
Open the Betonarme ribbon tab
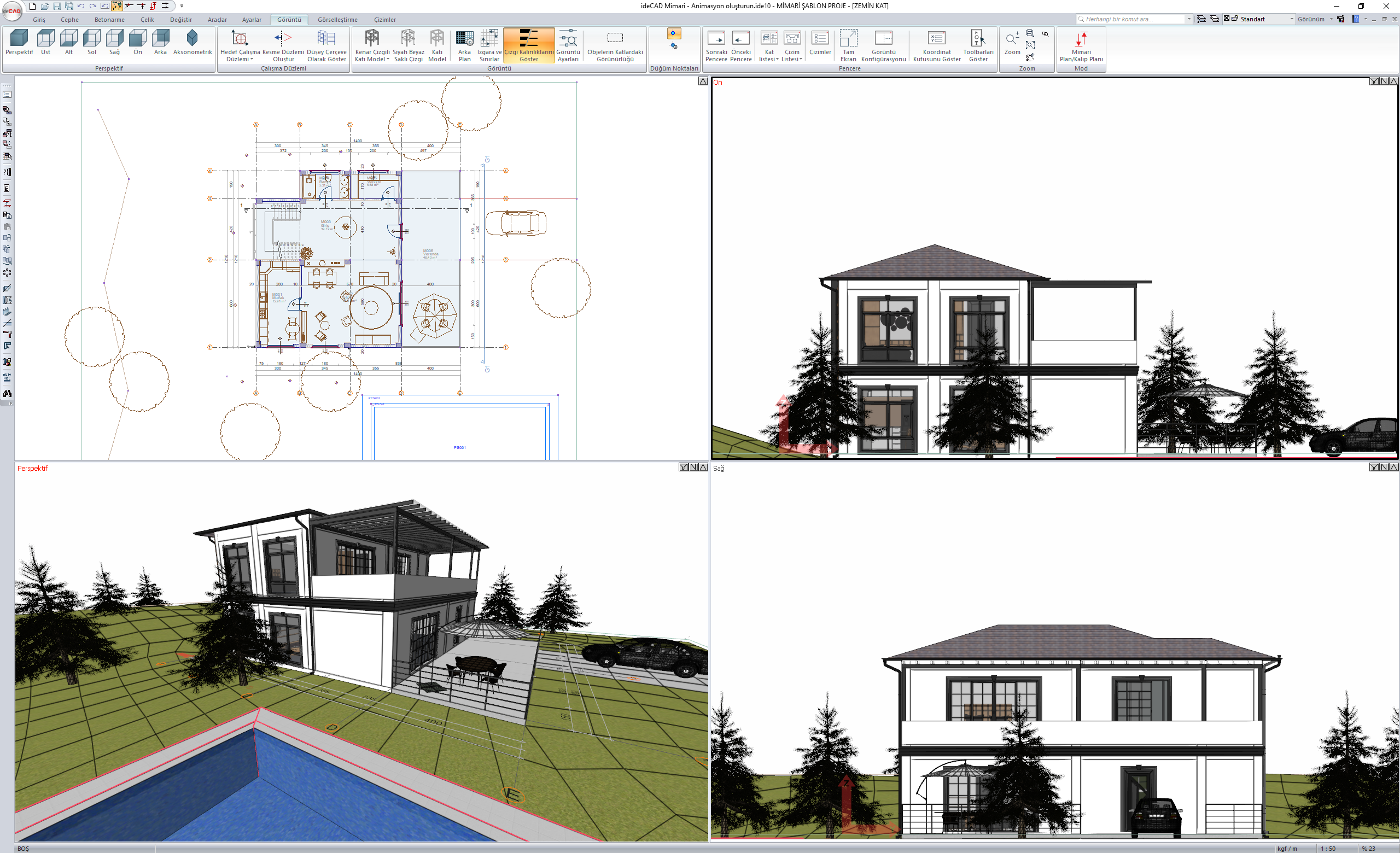[x=109, y=20]
